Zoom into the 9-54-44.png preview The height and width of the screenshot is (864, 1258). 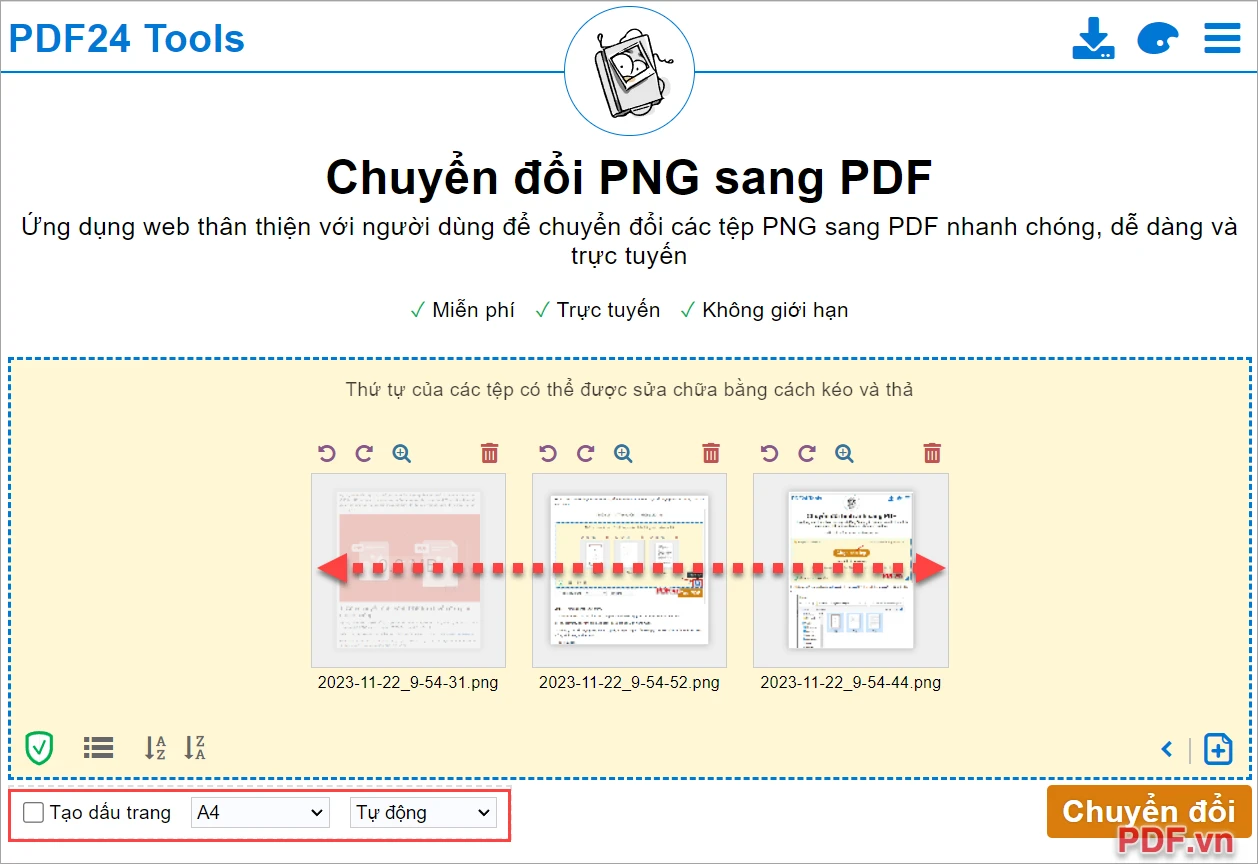pos(845,454)
